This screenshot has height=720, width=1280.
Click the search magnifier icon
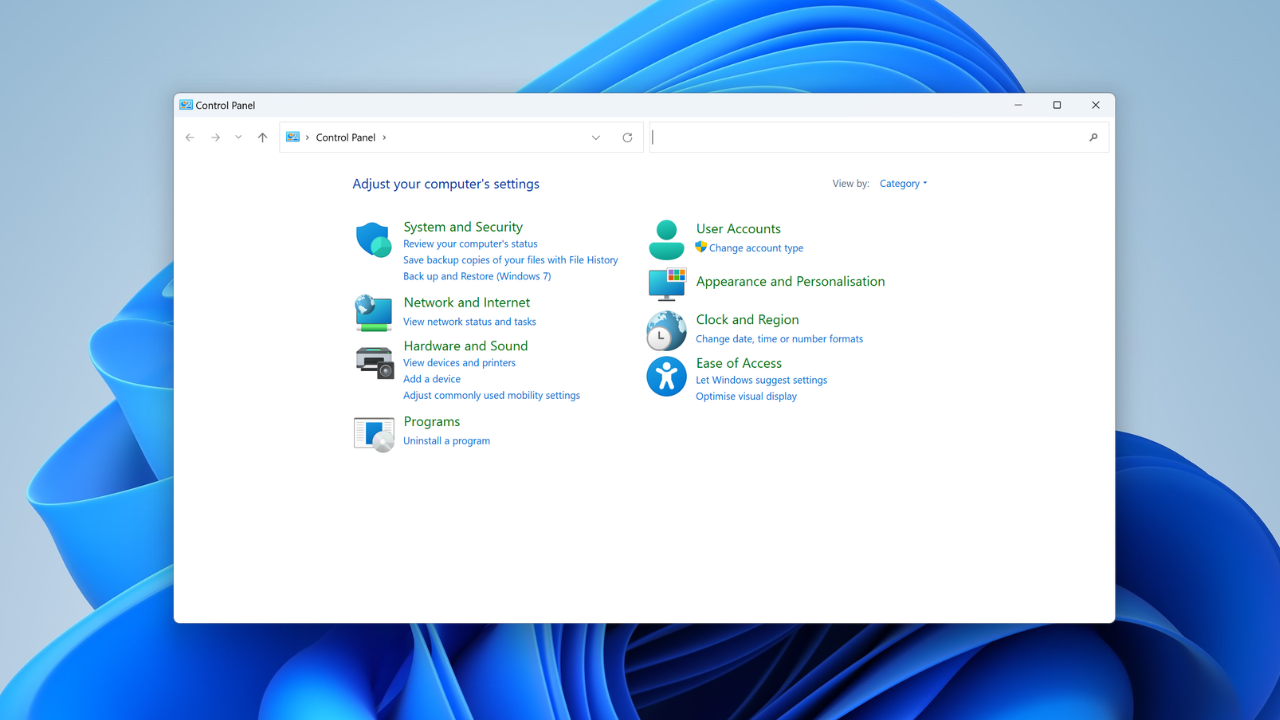click(x=1093, y=138)
